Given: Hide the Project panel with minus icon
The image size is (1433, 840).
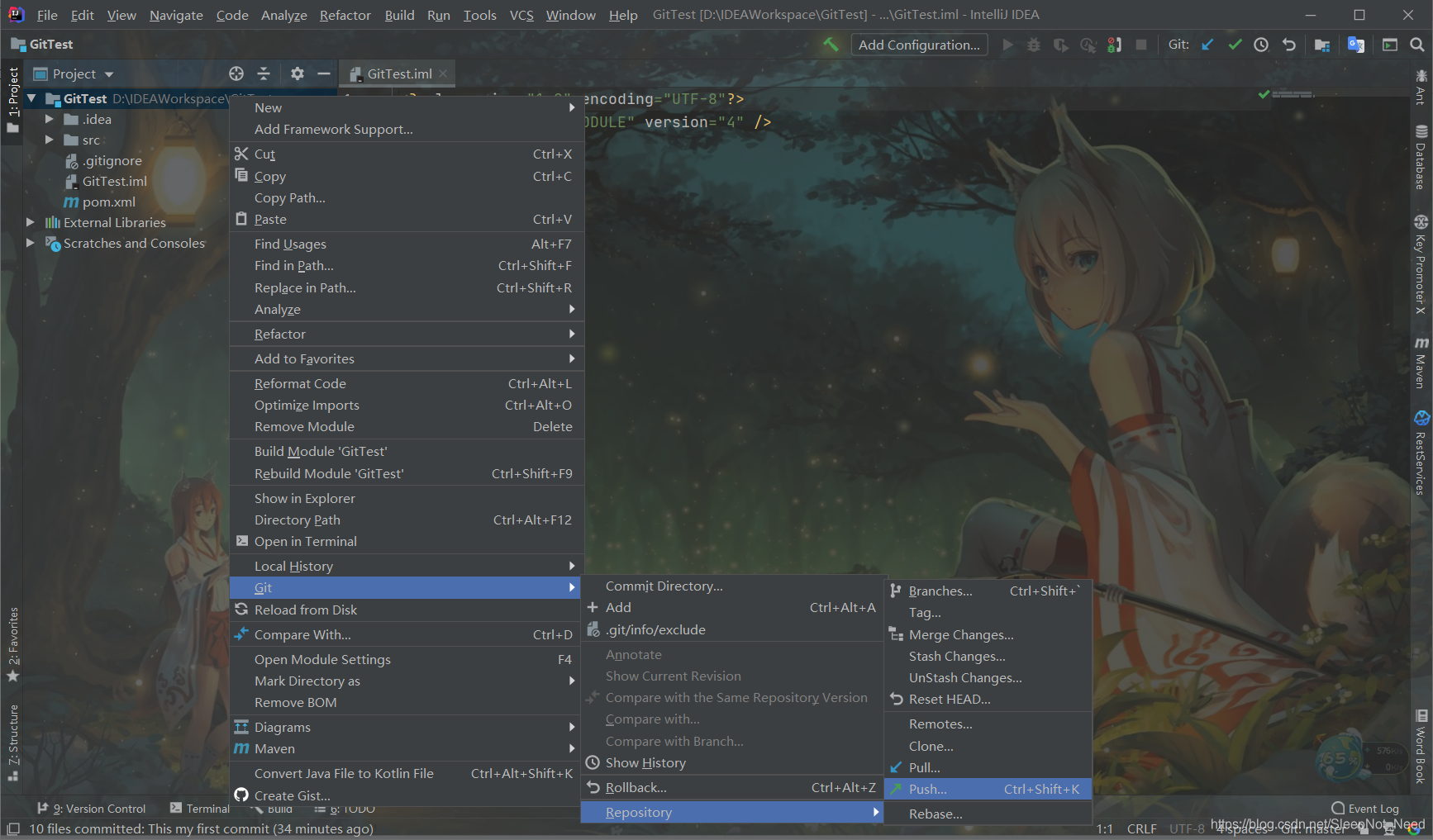Looking at the screenshot, I should [324, 74].
